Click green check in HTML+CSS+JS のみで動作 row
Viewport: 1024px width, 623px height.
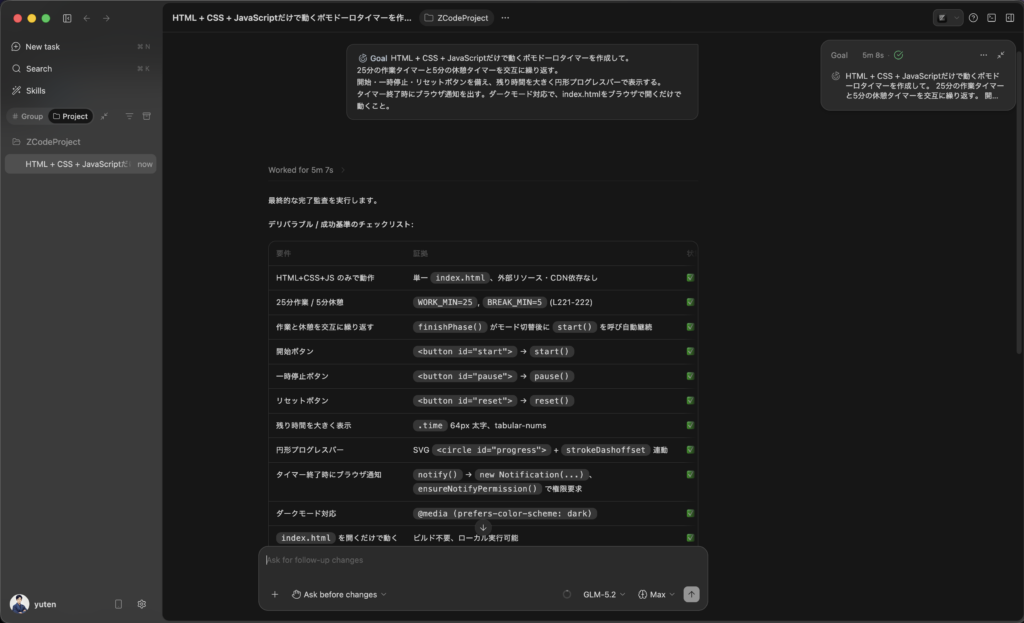[690, 278]
